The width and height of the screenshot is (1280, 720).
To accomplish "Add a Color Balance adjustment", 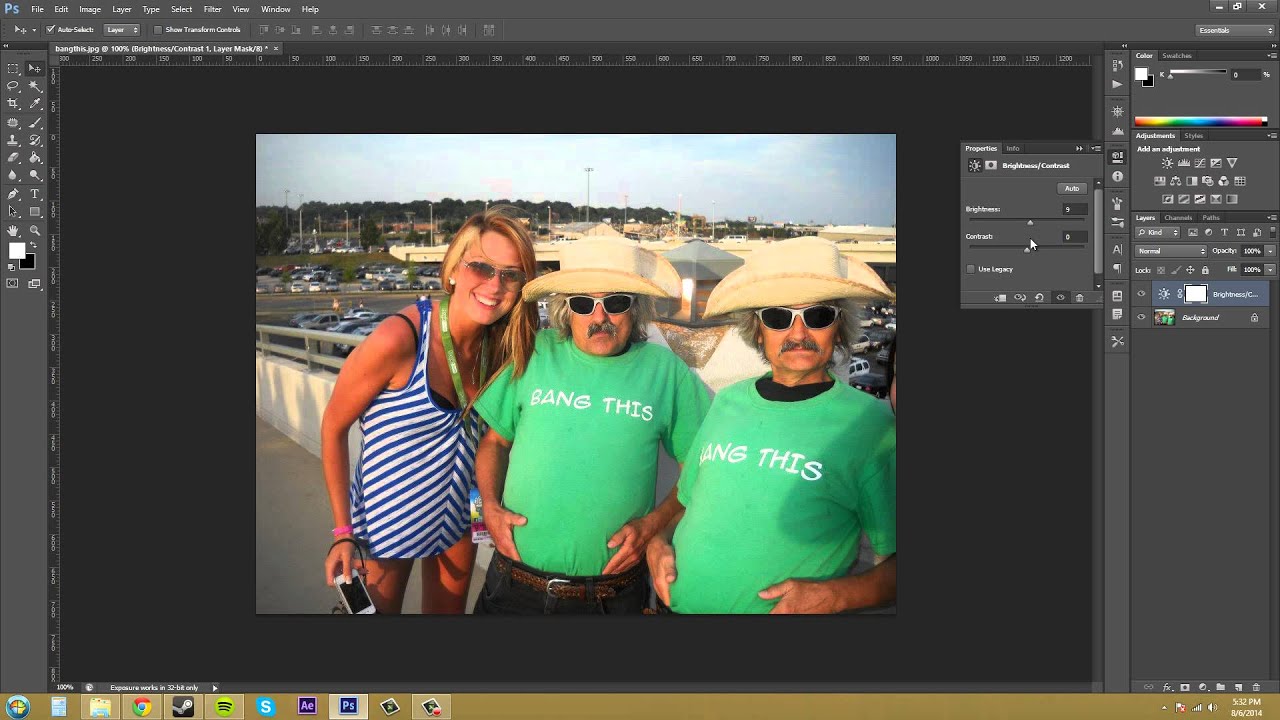I will coord(1175,181).
